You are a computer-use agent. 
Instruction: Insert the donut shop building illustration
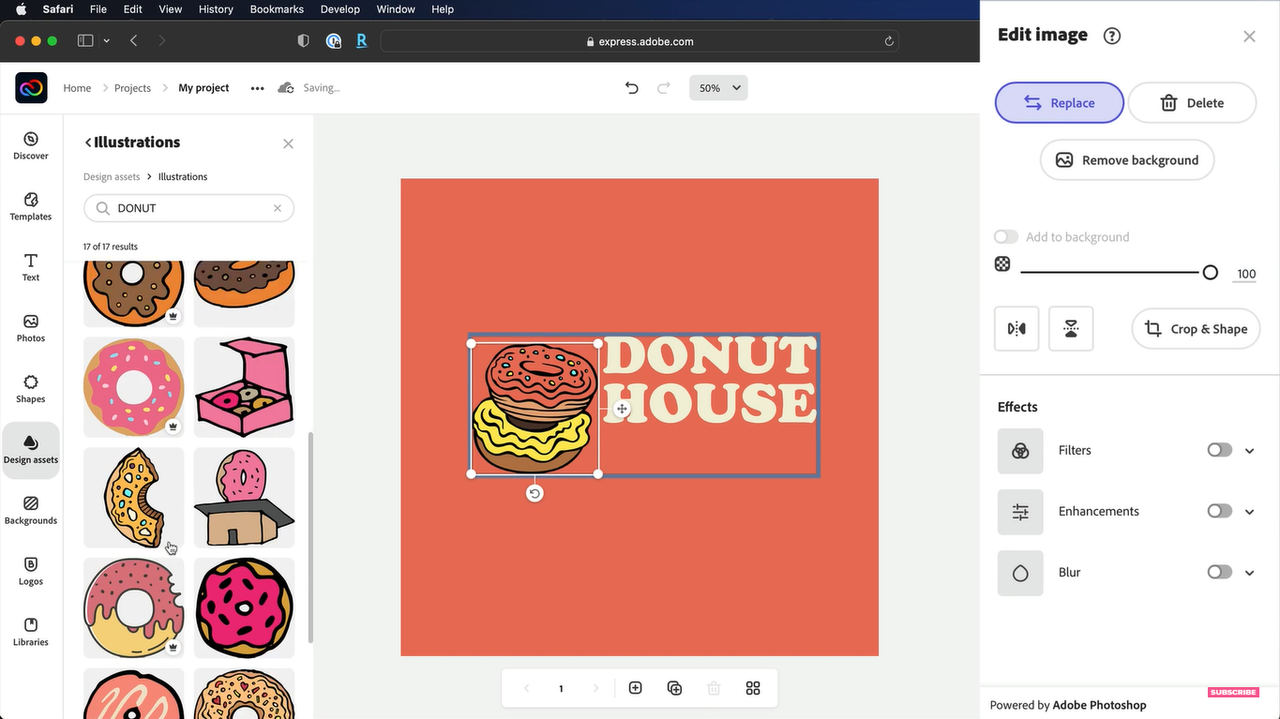coord(244,497)
